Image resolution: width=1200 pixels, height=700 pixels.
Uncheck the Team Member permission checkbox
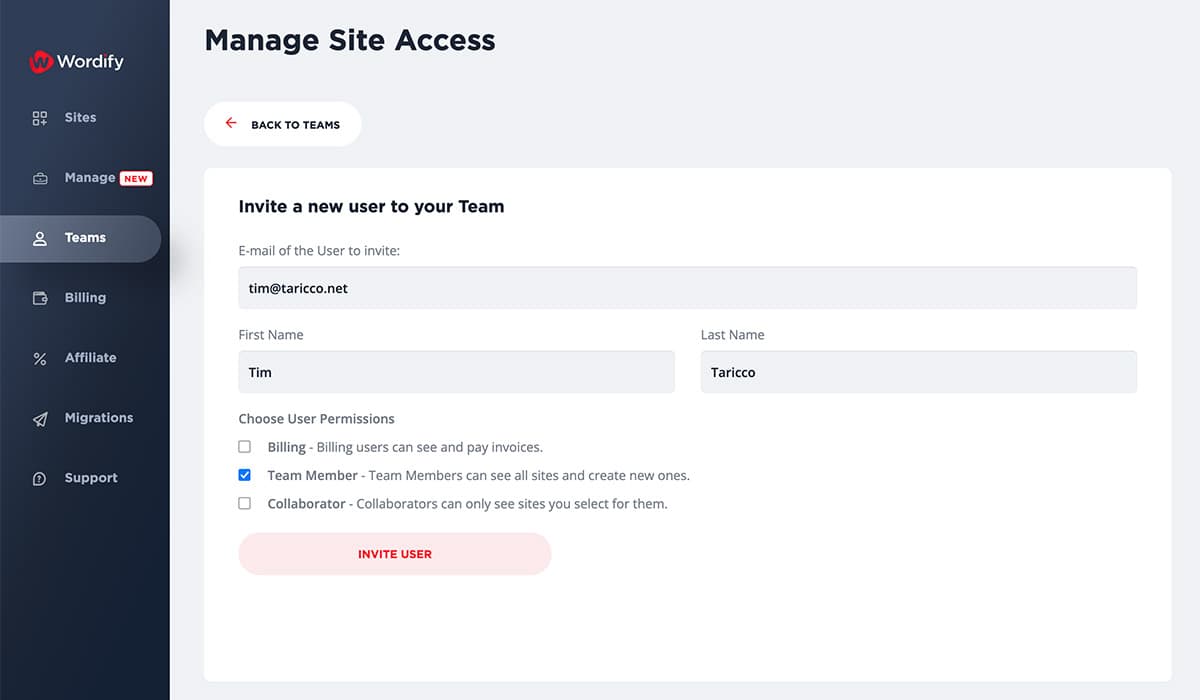pos(245,475)
